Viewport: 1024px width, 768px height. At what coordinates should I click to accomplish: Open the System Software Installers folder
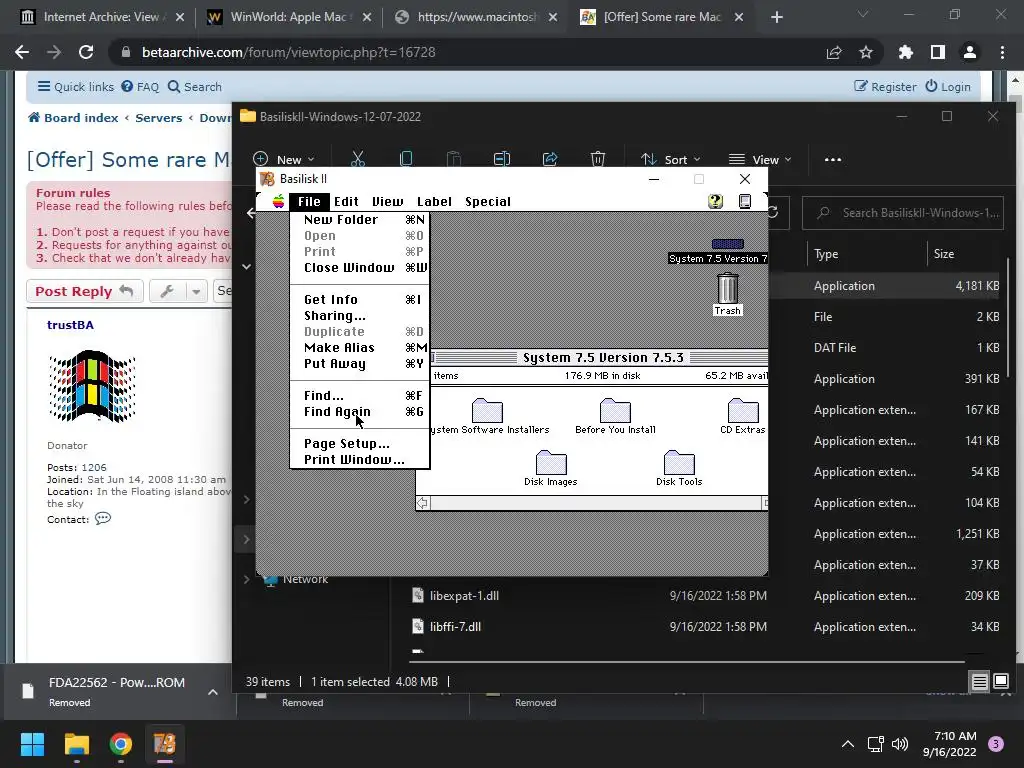[x=487, y=411]
